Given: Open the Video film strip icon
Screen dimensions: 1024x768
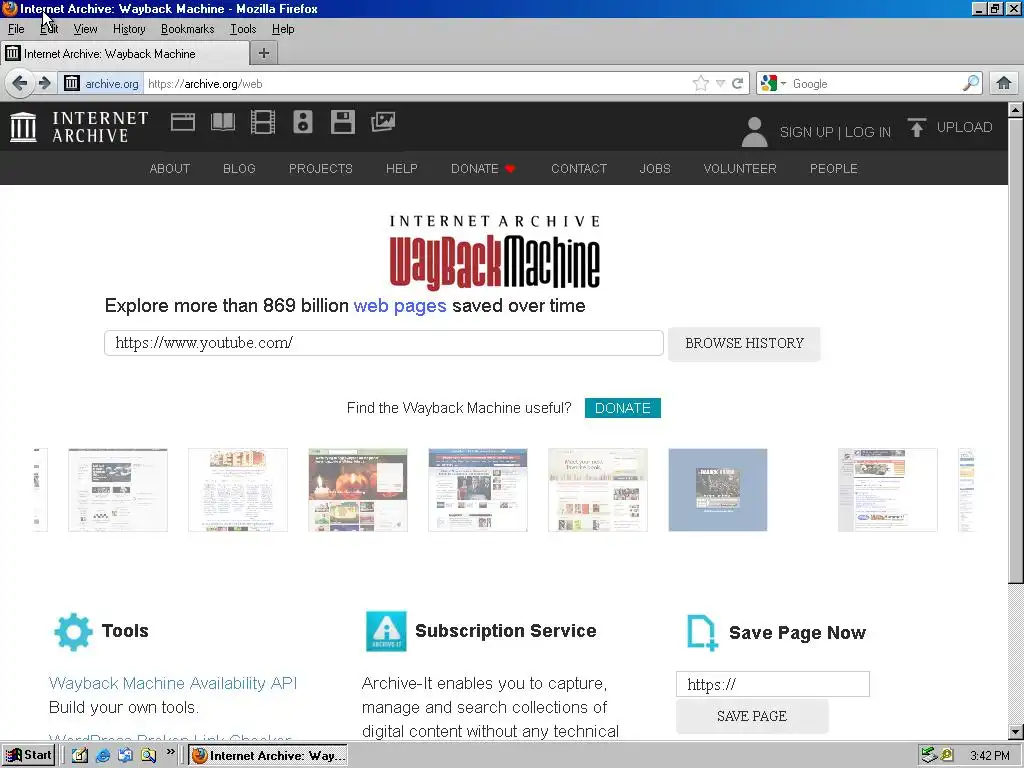Looking at the screenshot, I should (x=263, y=122).
